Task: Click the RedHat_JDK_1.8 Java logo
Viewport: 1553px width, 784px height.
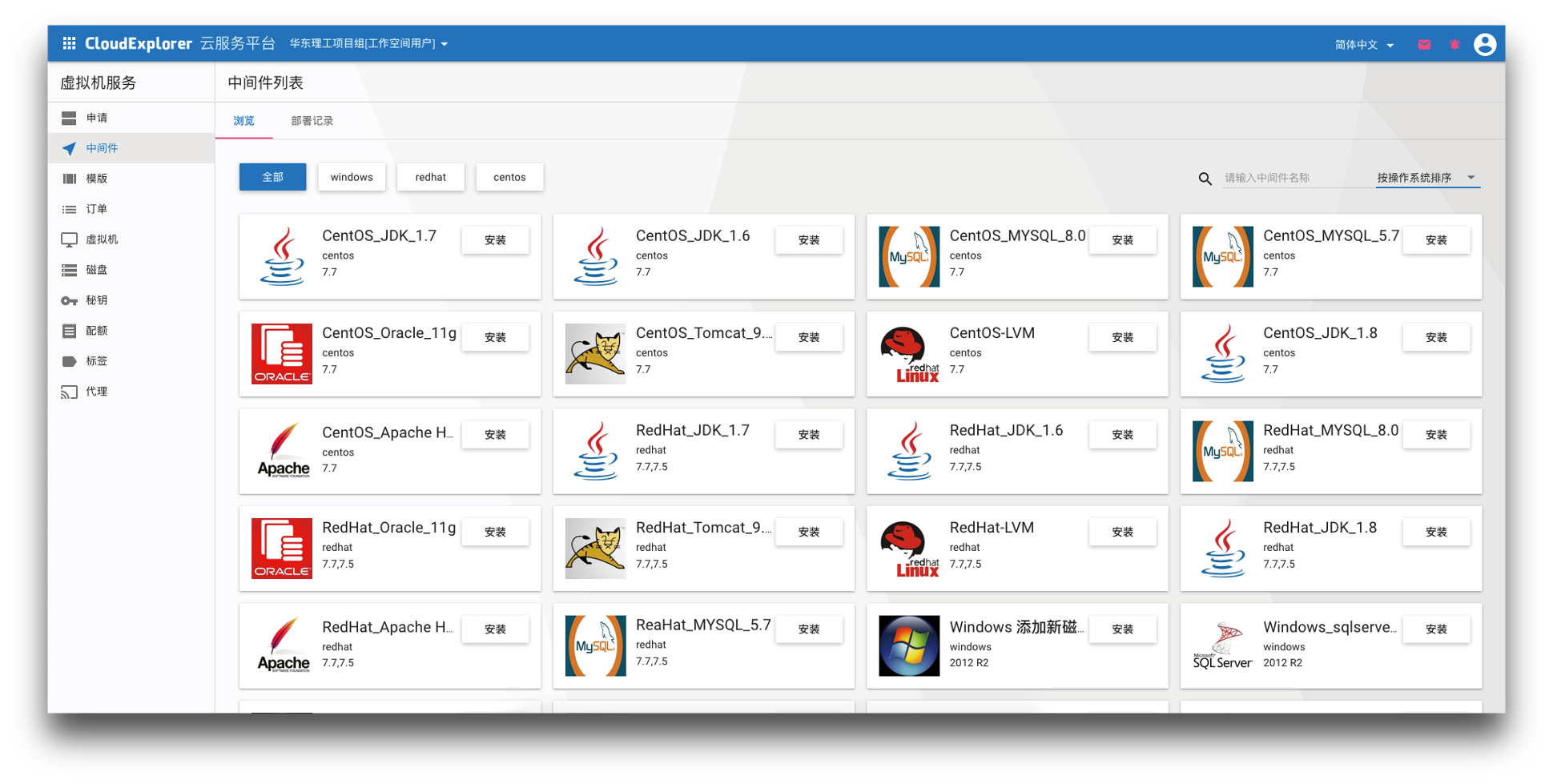Action: coord(1223,549)
